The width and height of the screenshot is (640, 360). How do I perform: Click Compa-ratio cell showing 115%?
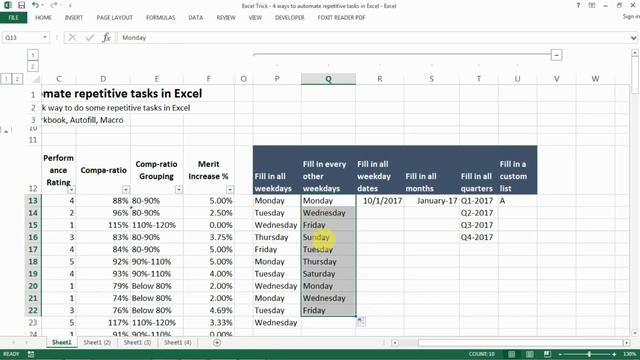(103, 225)
